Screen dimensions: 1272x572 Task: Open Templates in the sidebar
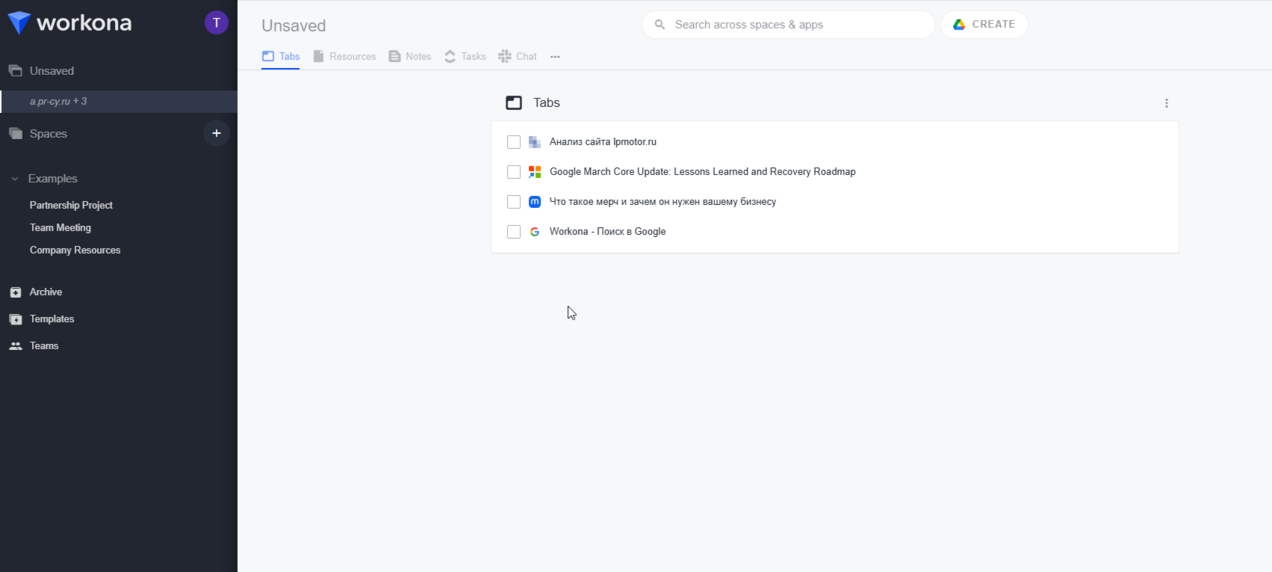52,319
